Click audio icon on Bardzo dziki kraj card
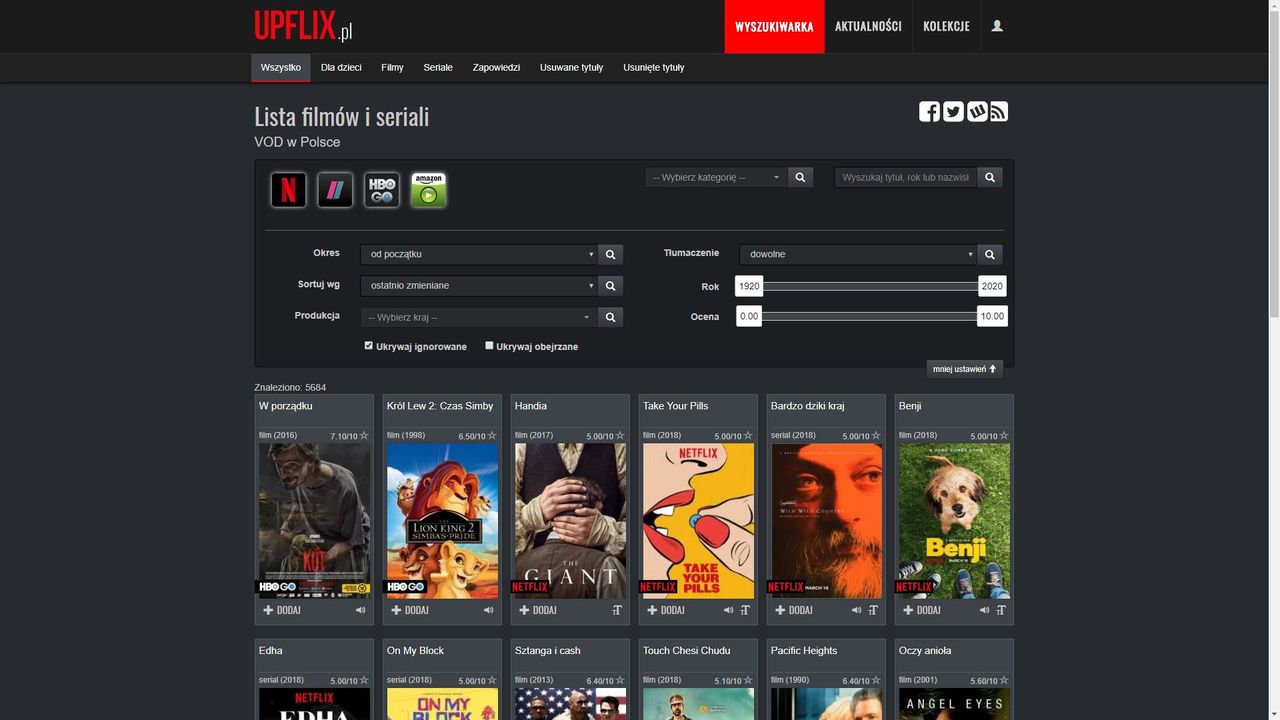This screenshot has height=720, width=1280. [856, 610]
